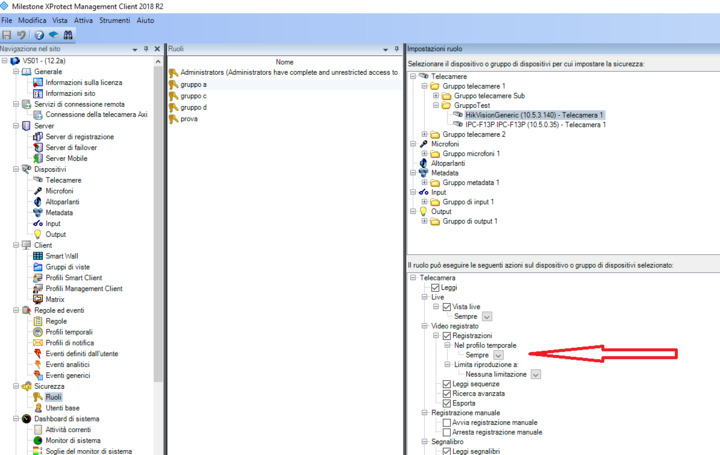Open the Modifica menu
The width and height of the screenshot is (720, 455).
coord(32,20)
